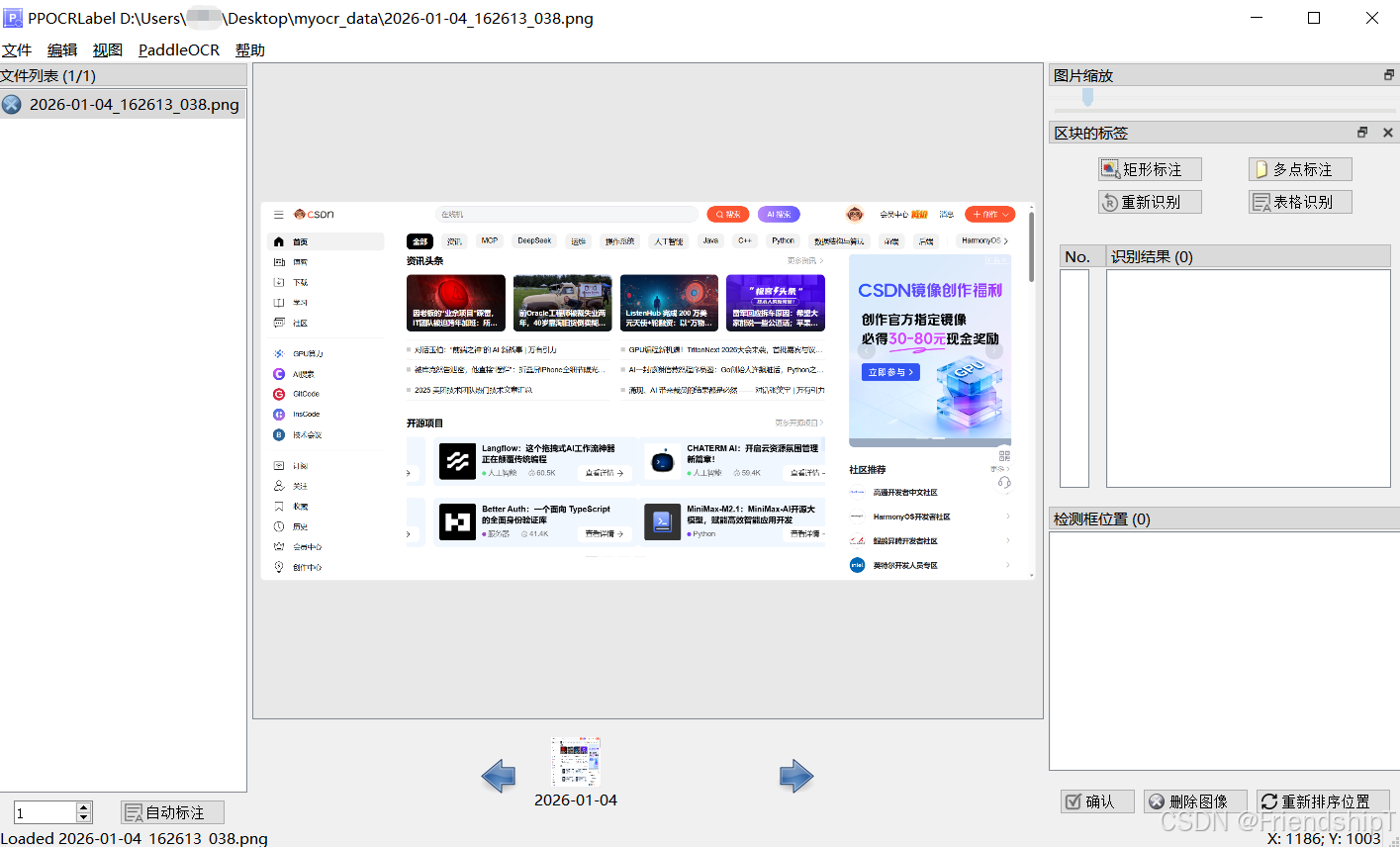The height and width of the screenshot is (847, 1400).
Task: Click the headset support icon
Action: point(1004,482)
